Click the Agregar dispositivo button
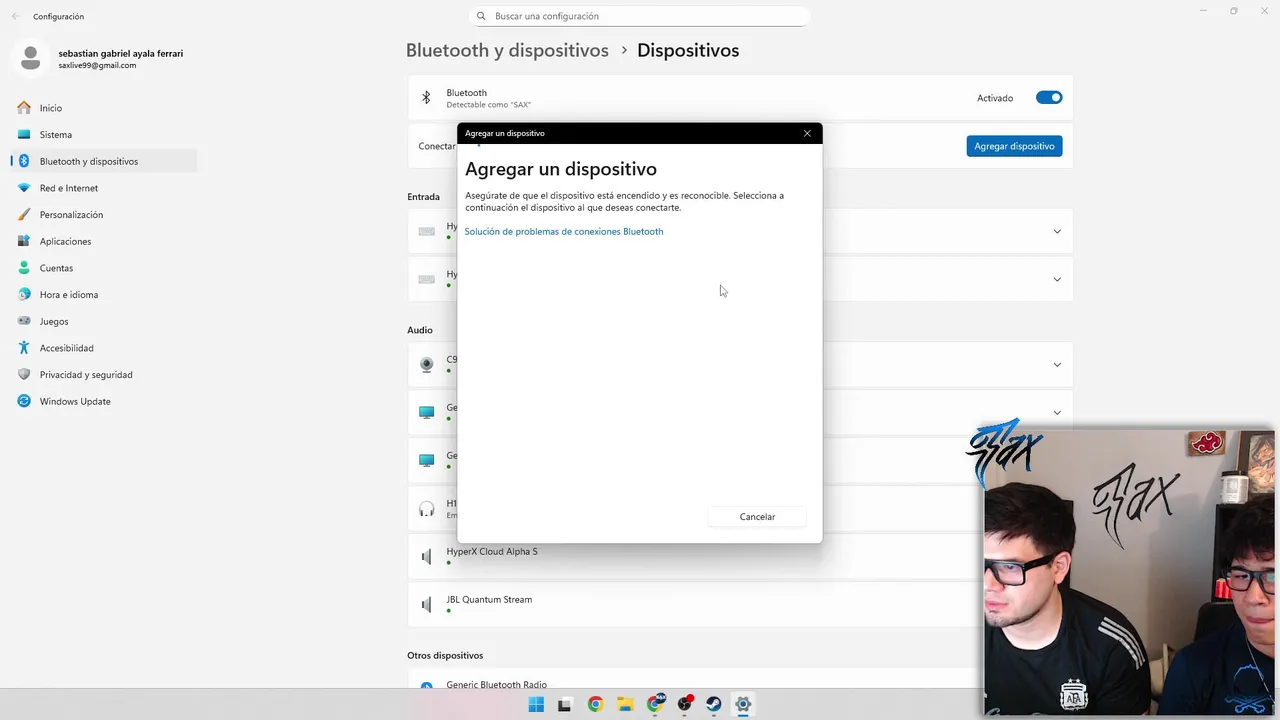This screenshot has height=720, width=1280. 1014,146
